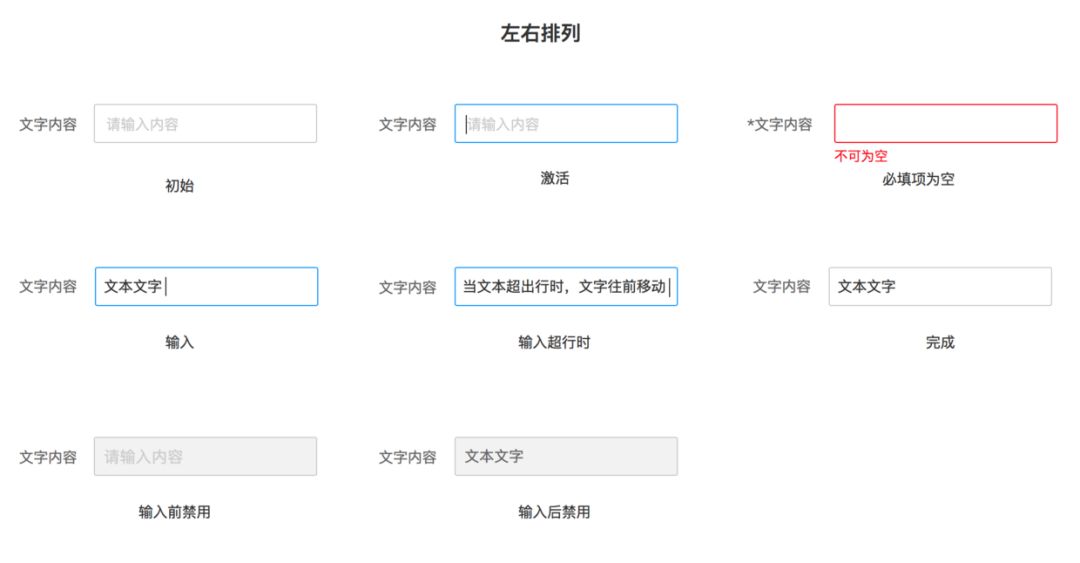Click the 必填项为空 caption
Viewport: 1080px width, 563px height.
918,180
